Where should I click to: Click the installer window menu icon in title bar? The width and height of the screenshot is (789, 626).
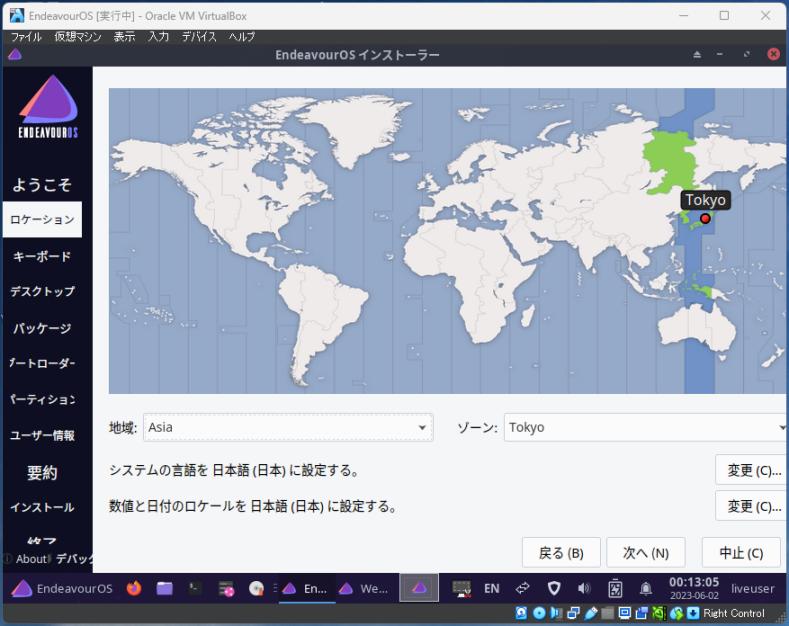15,54
